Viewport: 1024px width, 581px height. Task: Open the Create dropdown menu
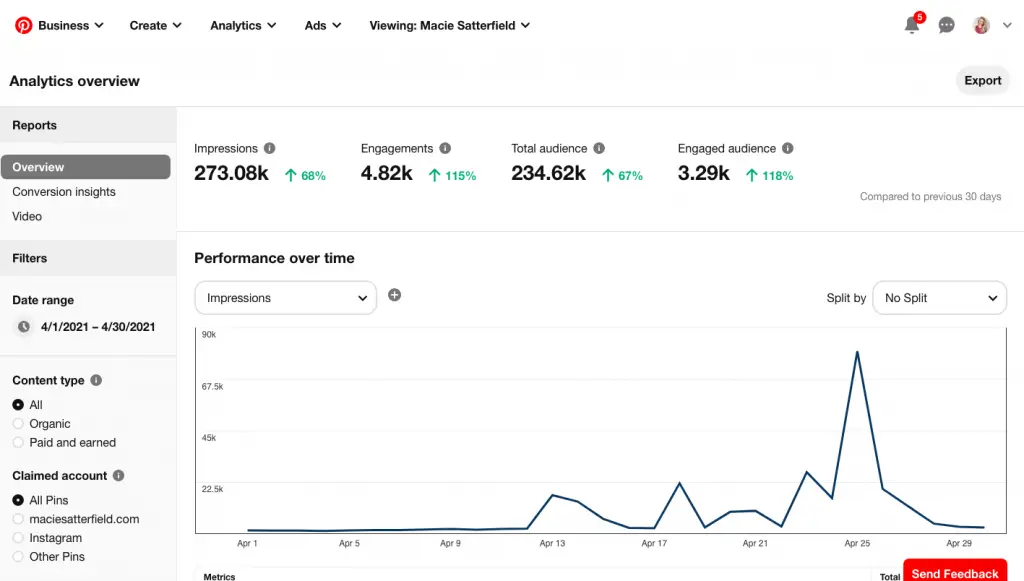155,25
